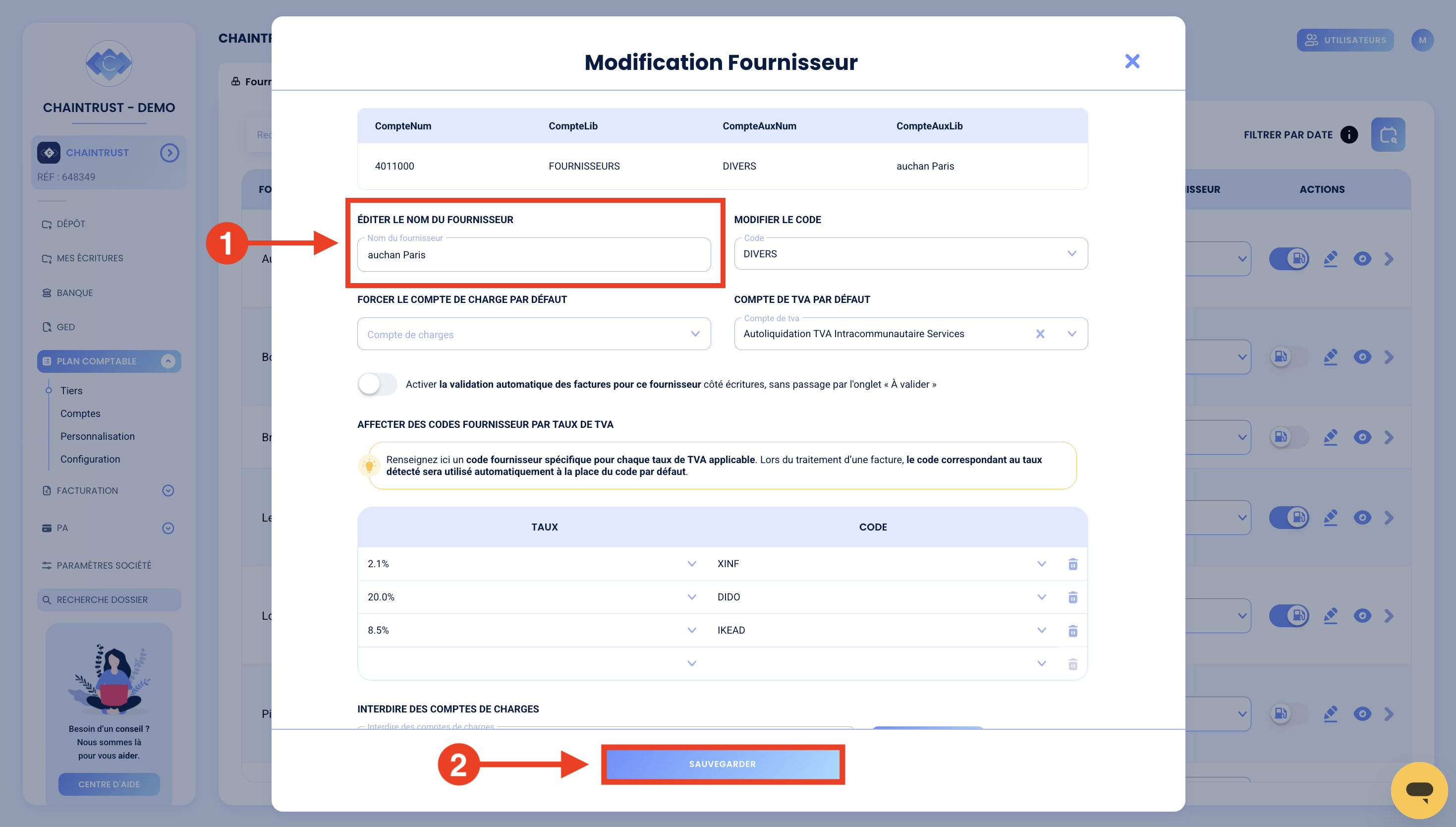The width and height of the screenshot is (1456, 827).
Task: Toggle the first supplier row switch
Action: point(1289,259)
